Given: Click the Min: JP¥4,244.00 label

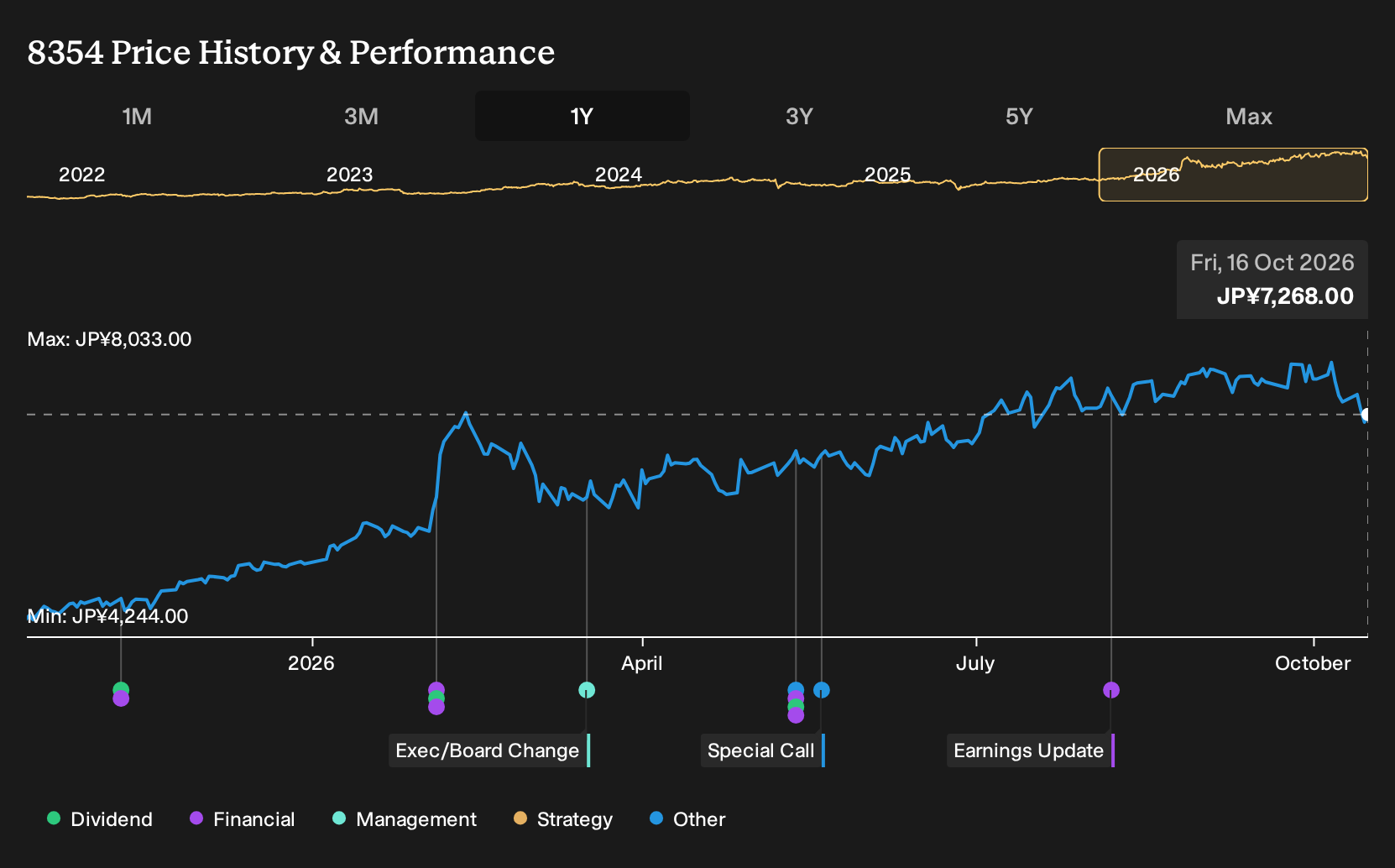Looking at the screenshot, I should pos(107,616).
